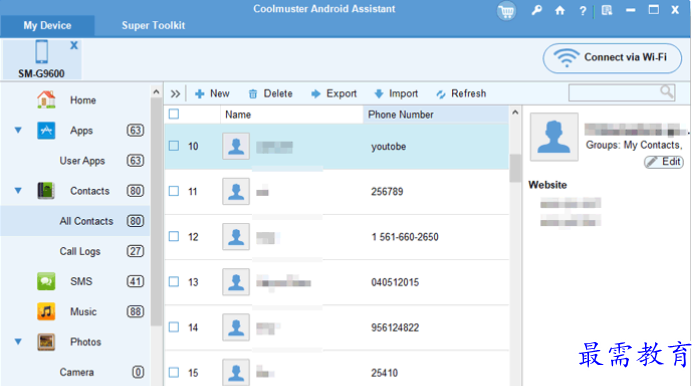Open the shopping cart purchase icon
This screenshot has height=386, width=700.
tap(507, 11)
